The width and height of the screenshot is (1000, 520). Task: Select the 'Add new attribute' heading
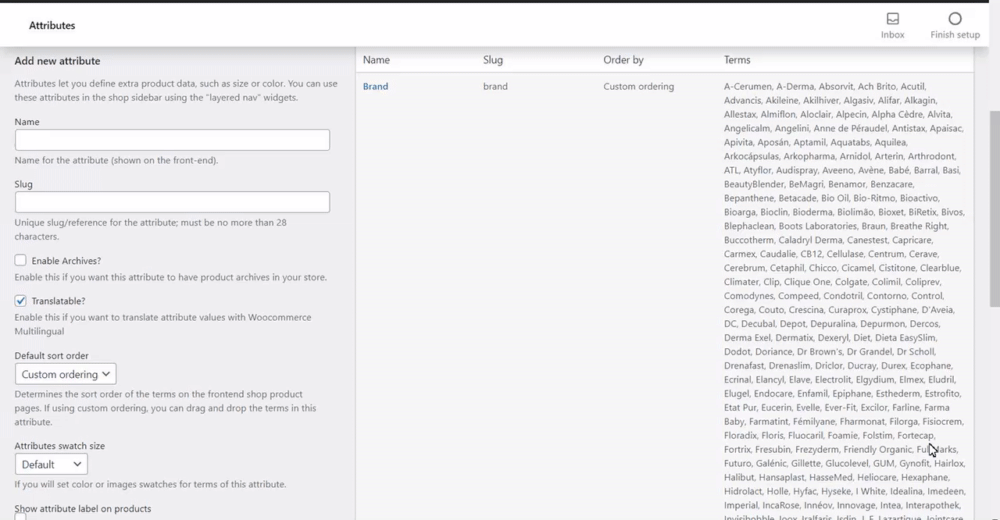tap(57, 61)
